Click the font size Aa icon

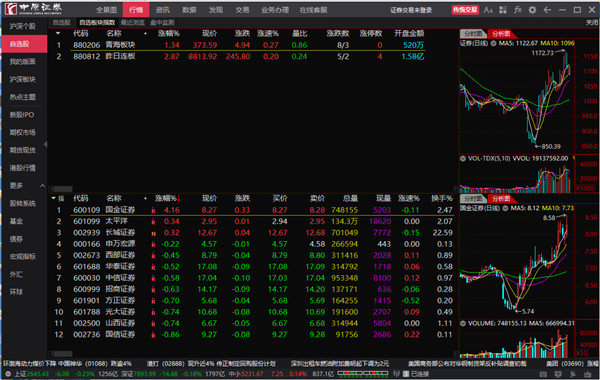[x=488, y=10]
